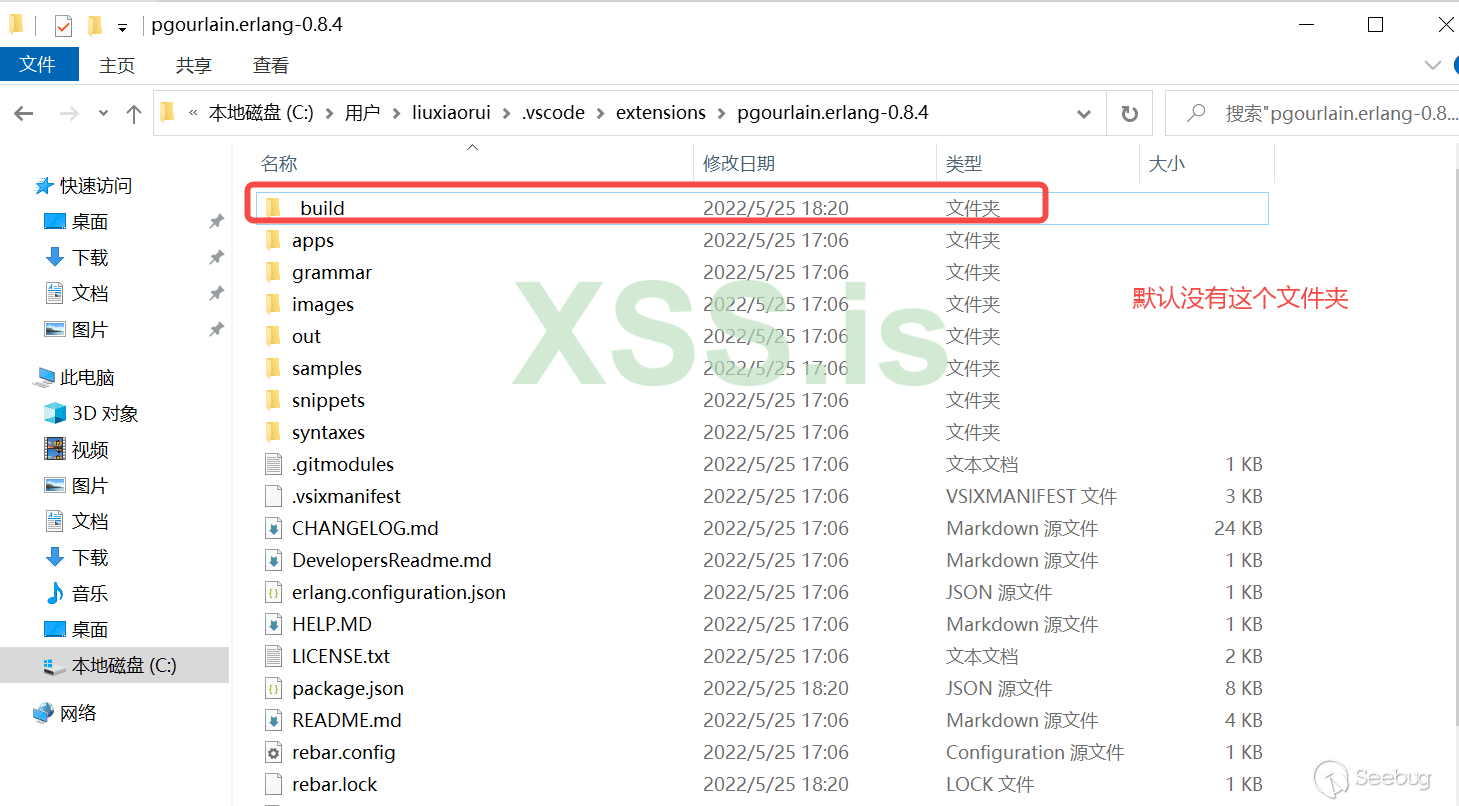Image resolution: width=1459 pixels, height=806 pixels.
Task: Open the 文件 menu
Action: coord(39,65)
